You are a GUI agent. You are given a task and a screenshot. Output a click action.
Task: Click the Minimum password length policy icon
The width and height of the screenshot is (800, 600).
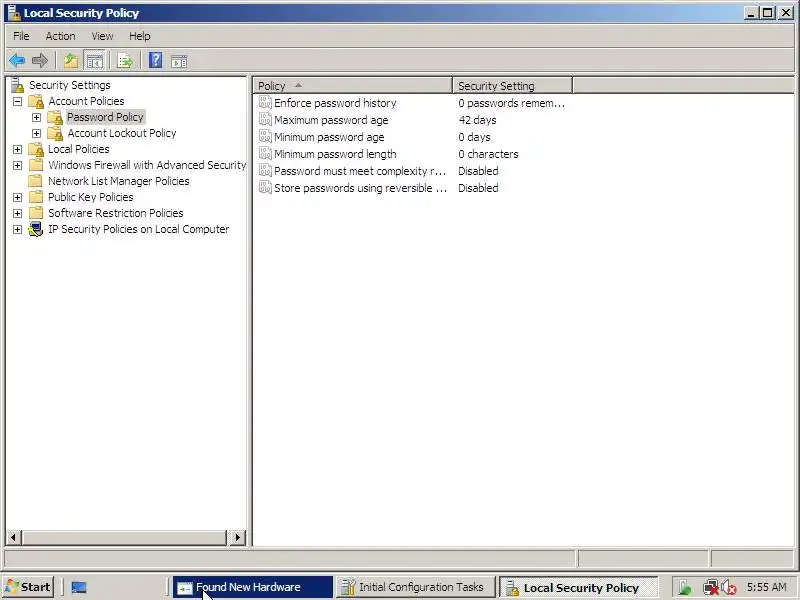click(265, 154)
